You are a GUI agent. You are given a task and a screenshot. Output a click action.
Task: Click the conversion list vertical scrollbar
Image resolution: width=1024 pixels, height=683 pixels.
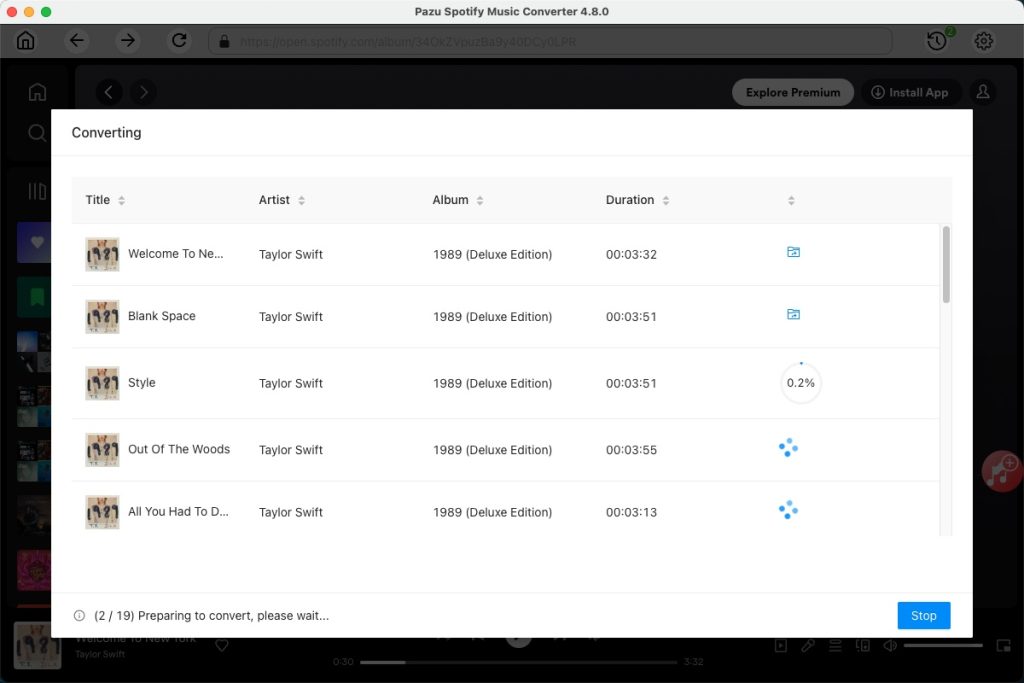pos(946,265)
